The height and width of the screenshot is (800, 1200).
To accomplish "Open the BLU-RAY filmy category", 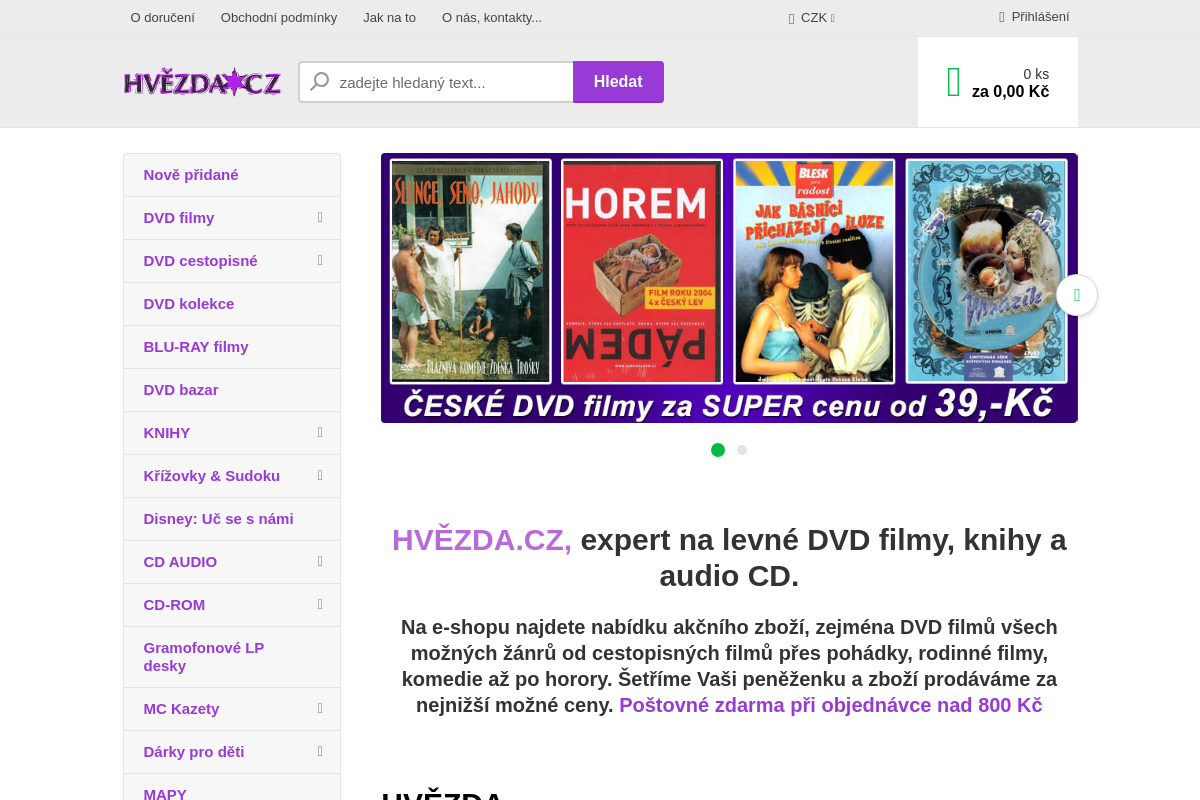I will [232, 347].
